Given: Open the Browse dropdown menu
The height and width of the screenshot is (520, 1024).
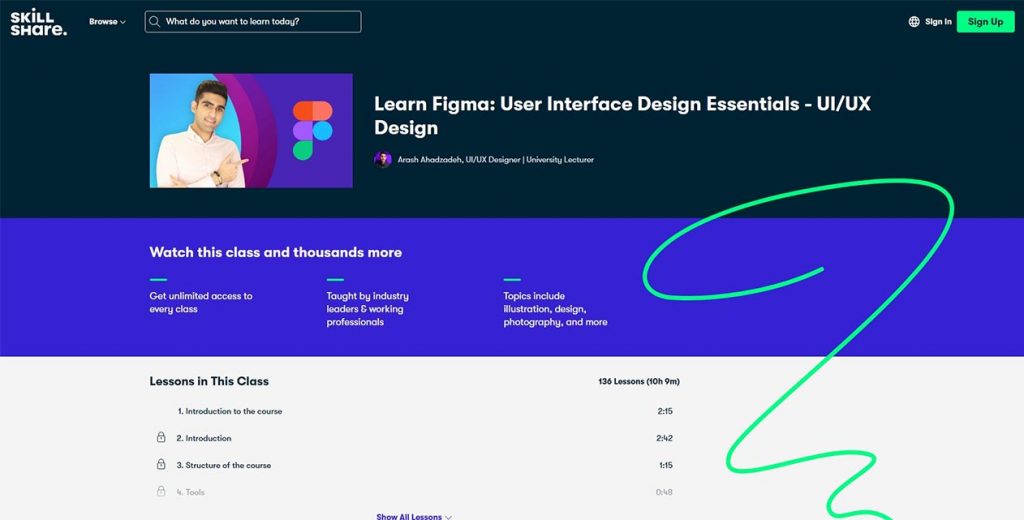Looking at the screenshot, I should click(107, 22).
